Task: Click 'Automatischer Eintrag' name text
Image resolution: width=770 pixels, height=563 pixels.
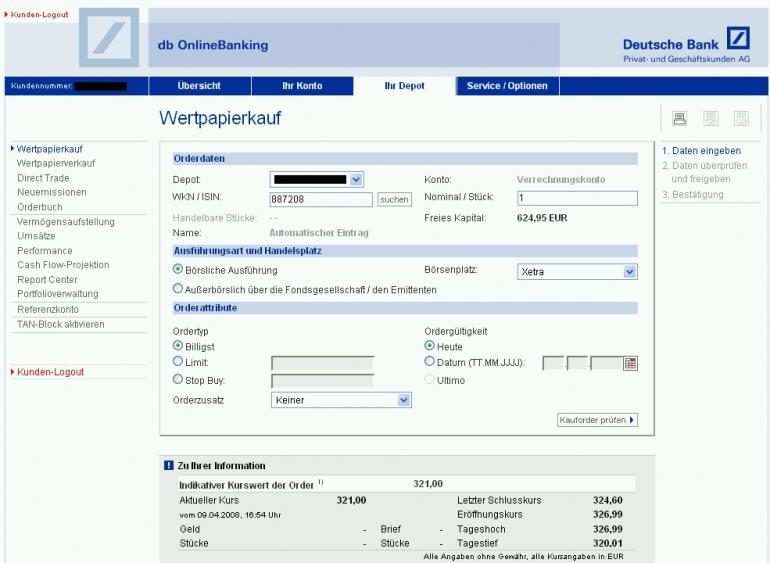Action: pyautogui.click(x=319, y=233)
